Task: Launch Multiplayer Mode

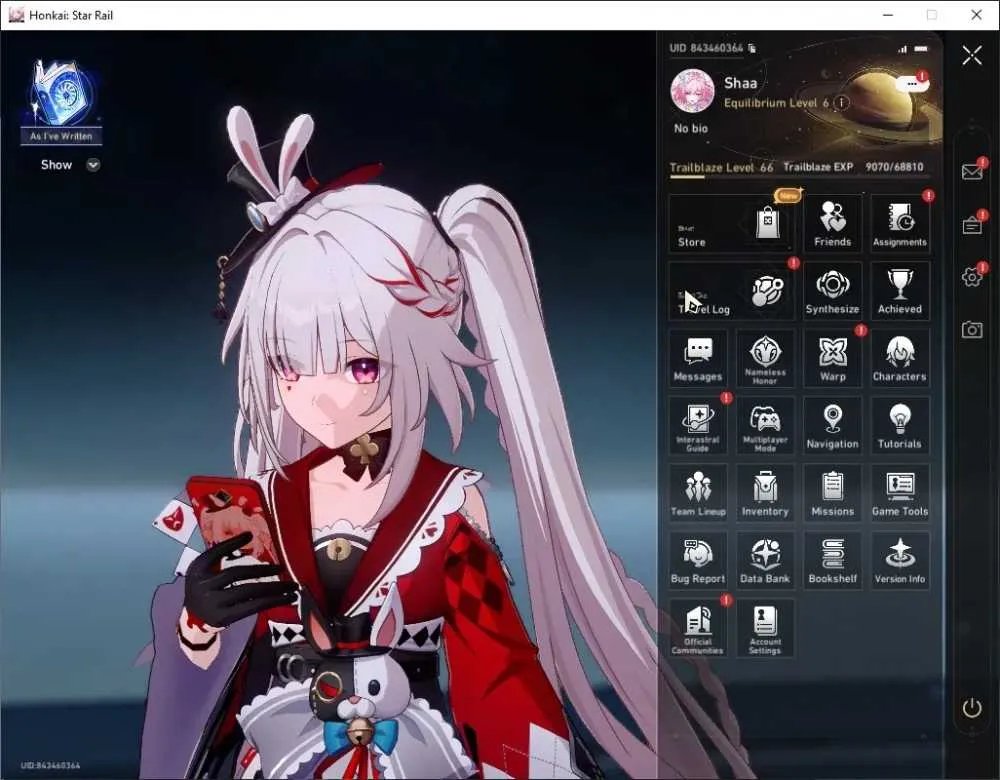Action: click(x=765, y=425)
